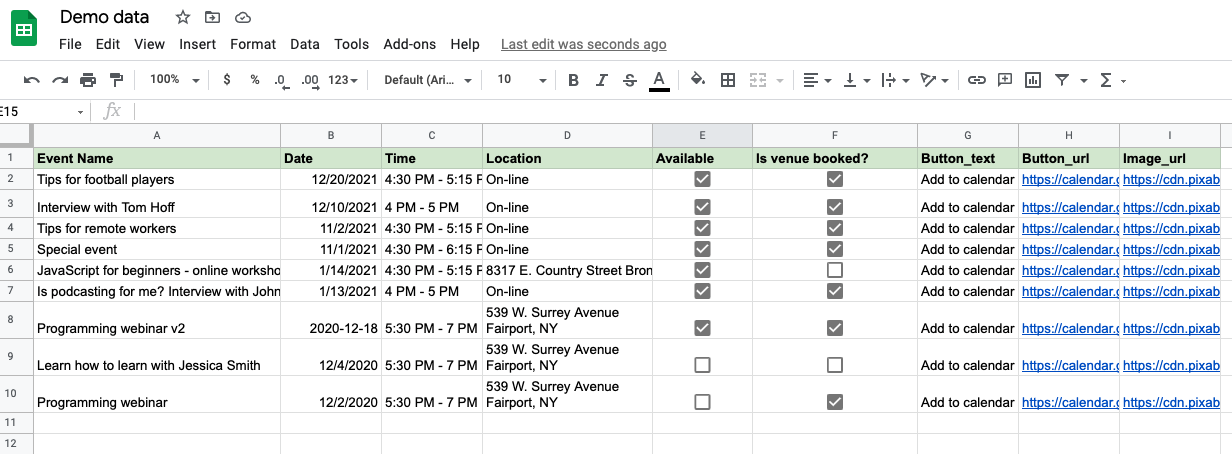The width and height of the screenshot is (1232, 454).
Task: Open the Add-ons menu
Action: (410, 44)
